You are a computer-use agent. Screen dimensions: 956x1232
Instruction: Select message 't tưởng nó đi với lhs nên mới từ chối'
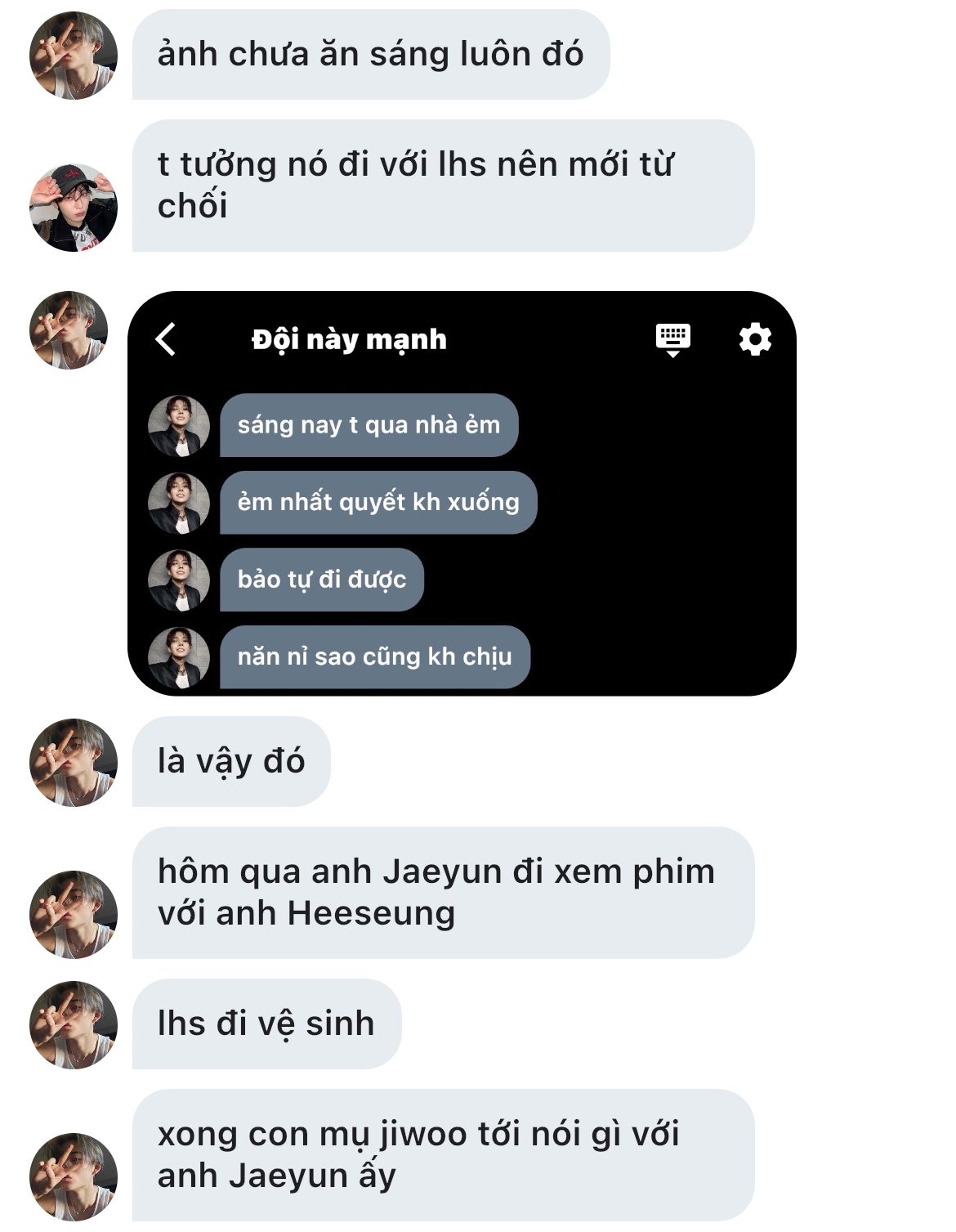click(x=443, y=186)
